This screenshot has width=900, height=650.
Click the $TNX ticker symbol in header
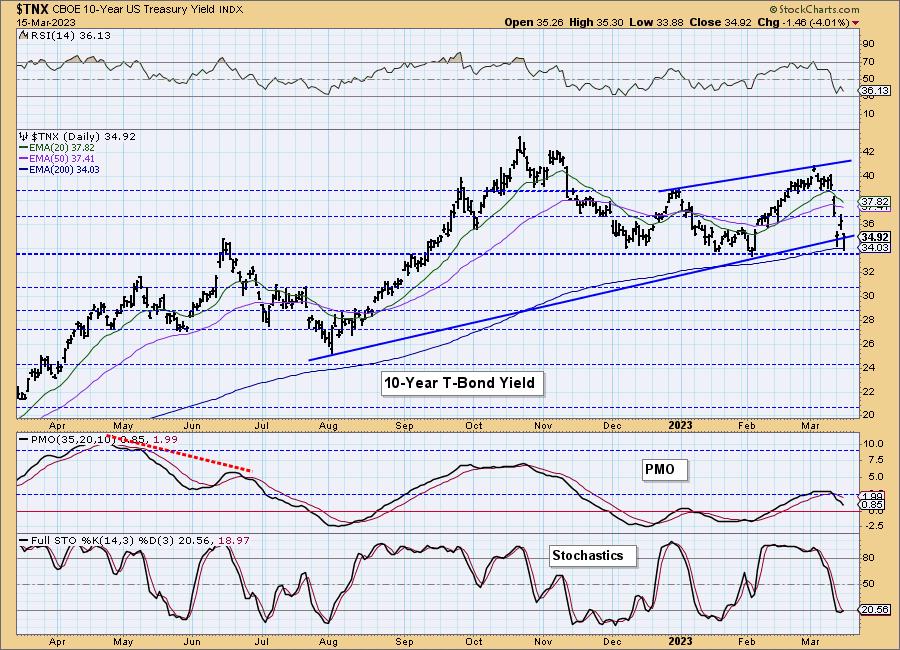pyautogui.click(x=33, y=9)
